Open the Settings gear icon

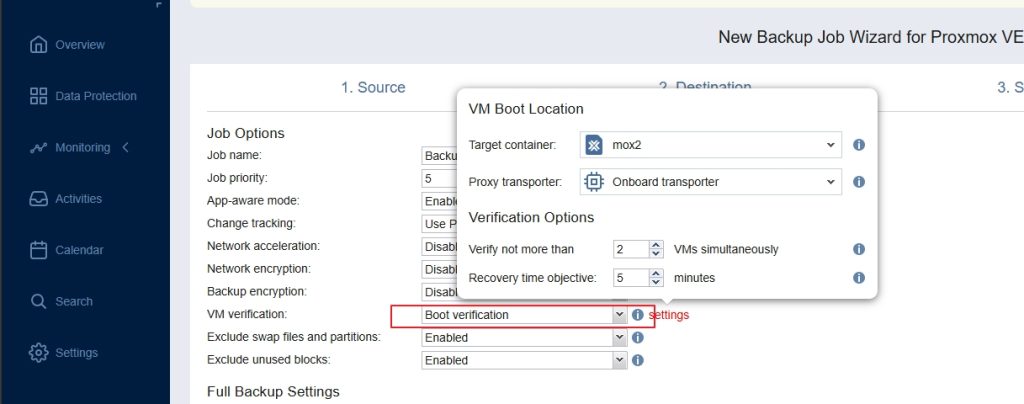[39, 353]
